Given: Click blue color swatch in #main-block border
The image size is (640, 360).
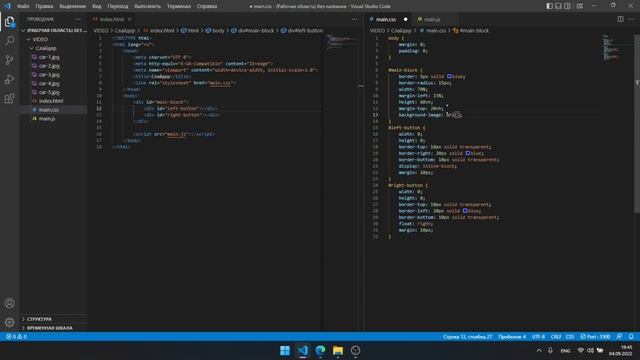Looking at the screenshot, I should tap(449, 76).
